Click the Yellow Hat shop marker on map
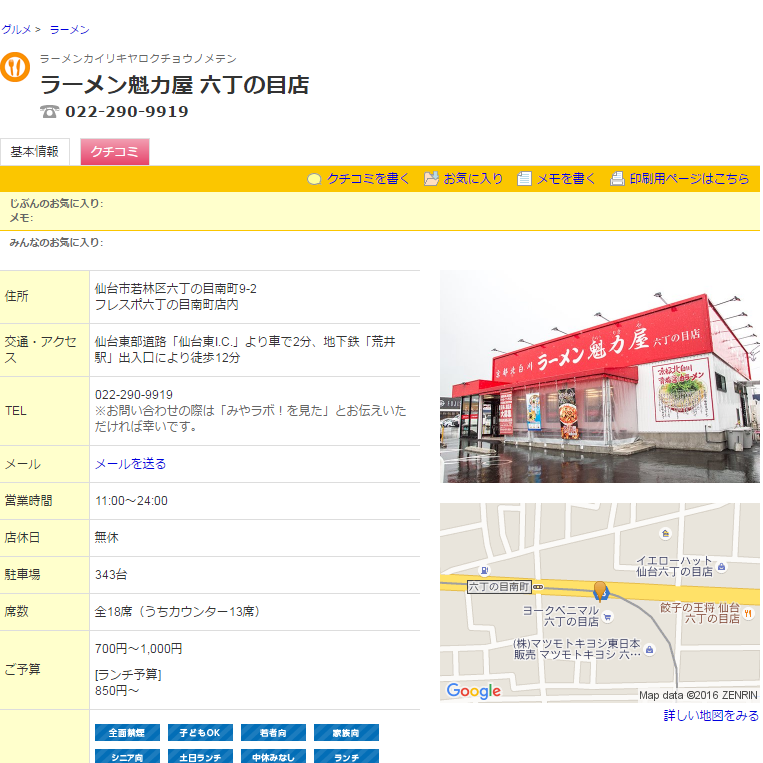 (722, 567)
